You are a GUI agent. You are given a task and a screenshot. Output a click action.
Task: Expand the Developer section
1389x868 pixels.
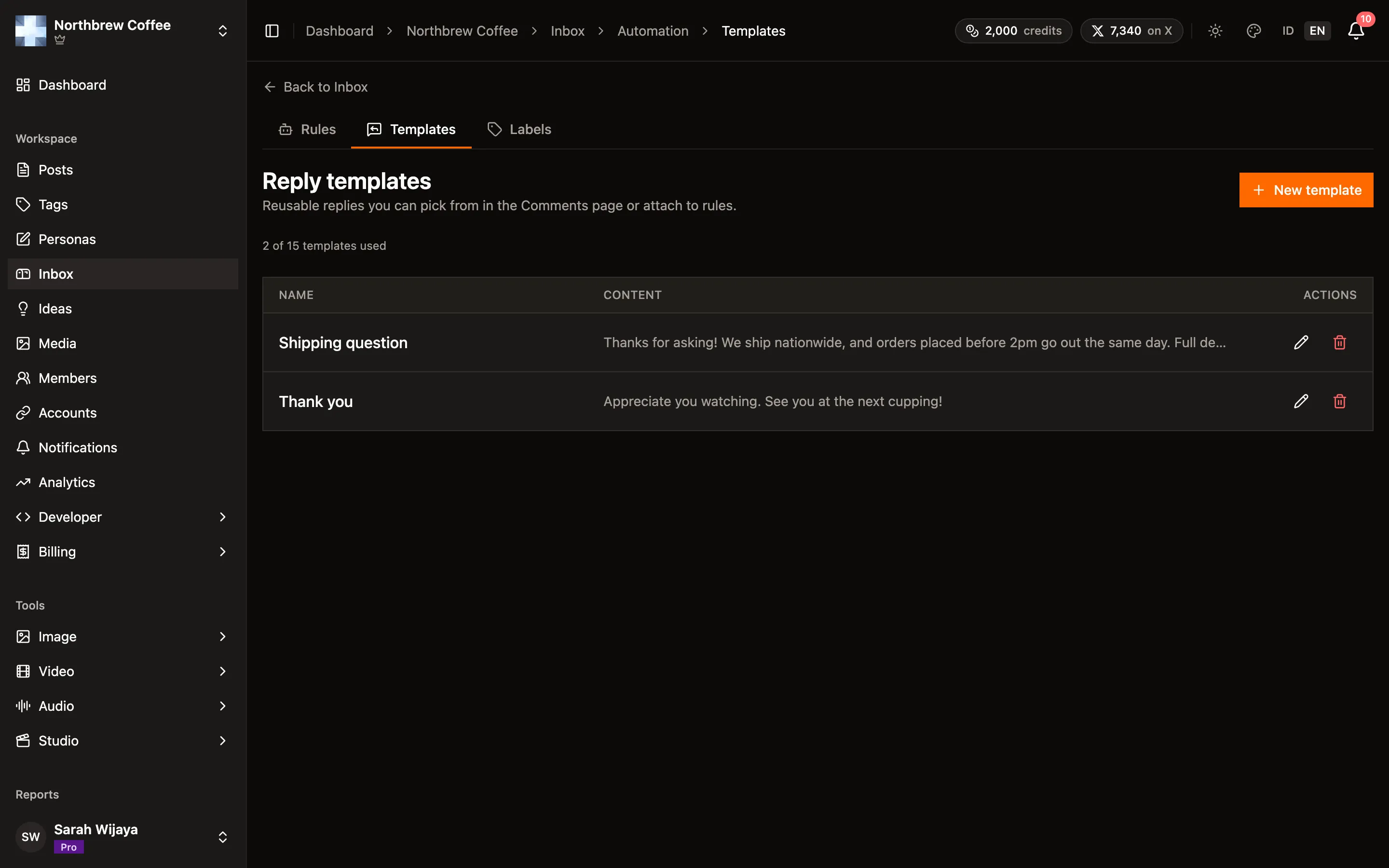(x=123, y=516)
